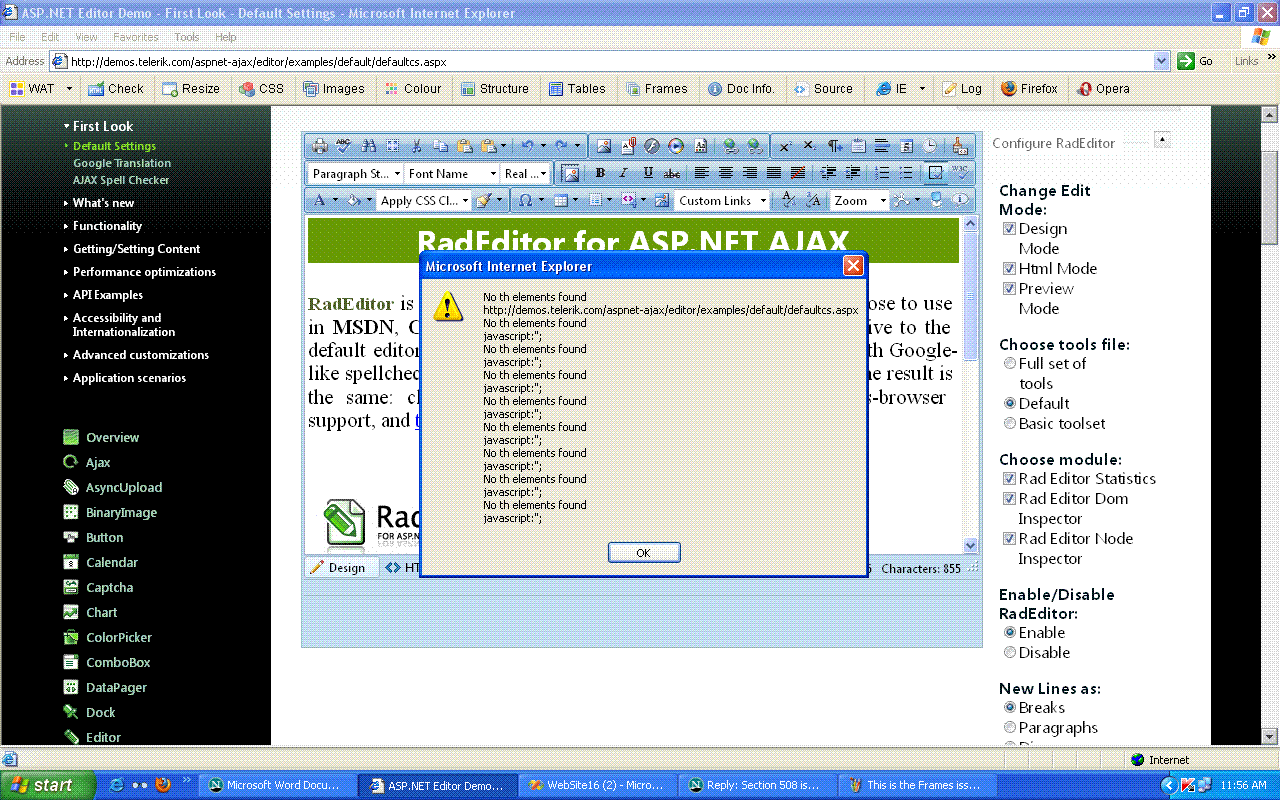Open the Apply CSS Class dropdown
Screen dimensions: 1280x800
tap(424, 200)
